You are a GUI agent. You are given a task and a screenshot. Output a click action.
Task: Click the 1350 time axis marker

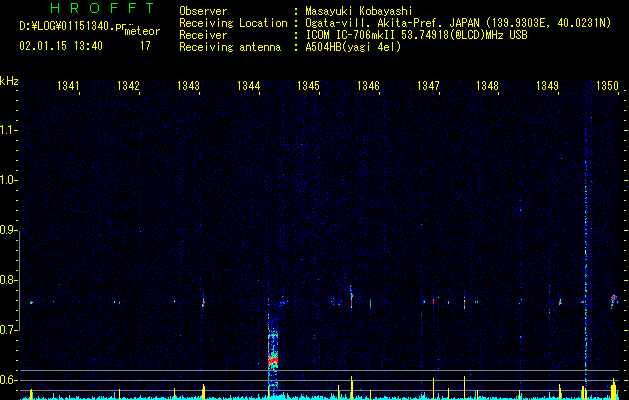pos(607,86)
